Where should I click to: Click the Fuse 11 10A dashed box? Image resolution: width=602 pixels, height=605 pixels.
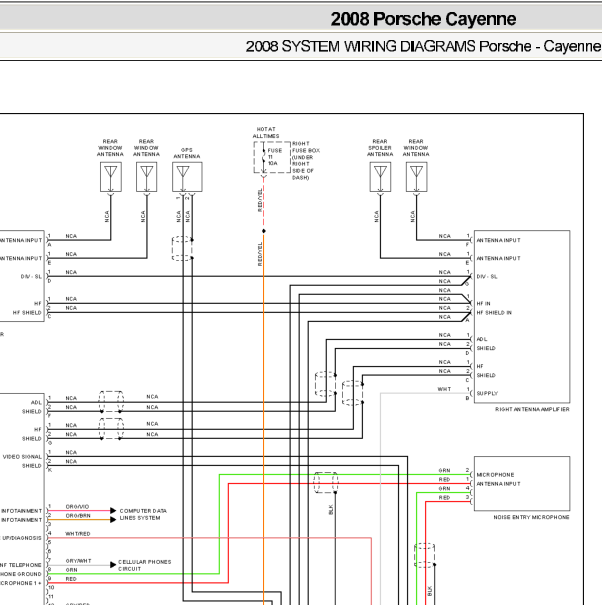272,157
